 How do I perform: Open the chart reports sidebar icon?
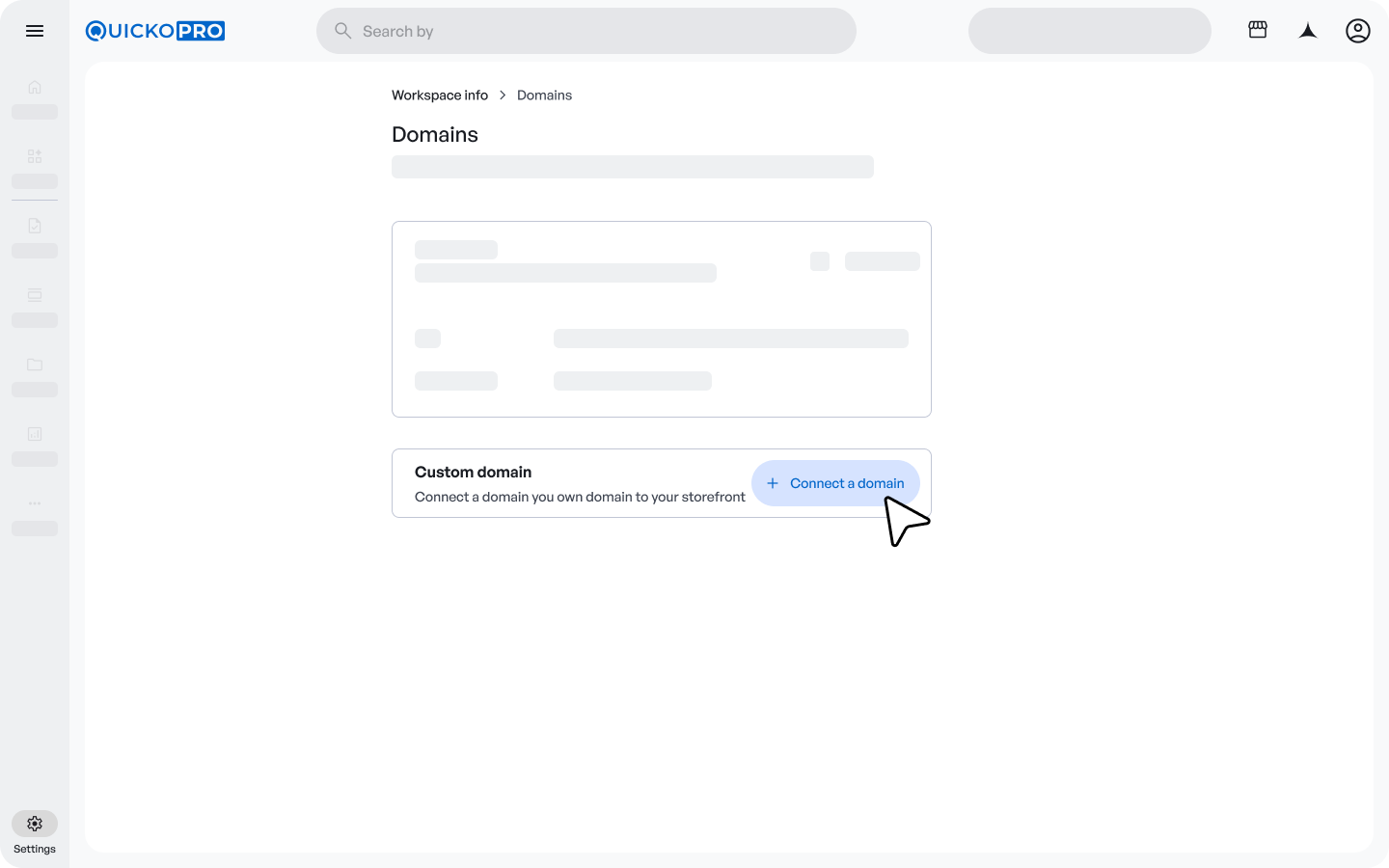[x=35, y=434]
